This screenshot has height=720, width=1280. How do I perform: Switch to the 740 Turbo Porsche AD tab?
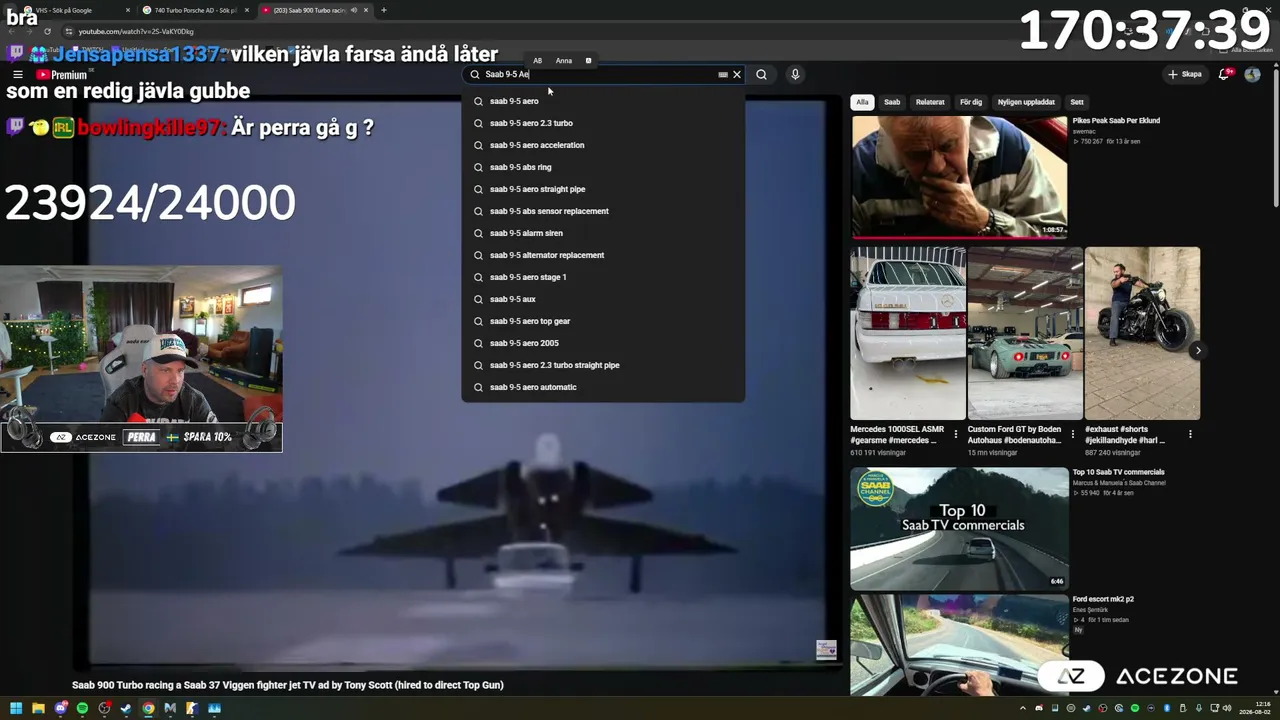[196, 10]
